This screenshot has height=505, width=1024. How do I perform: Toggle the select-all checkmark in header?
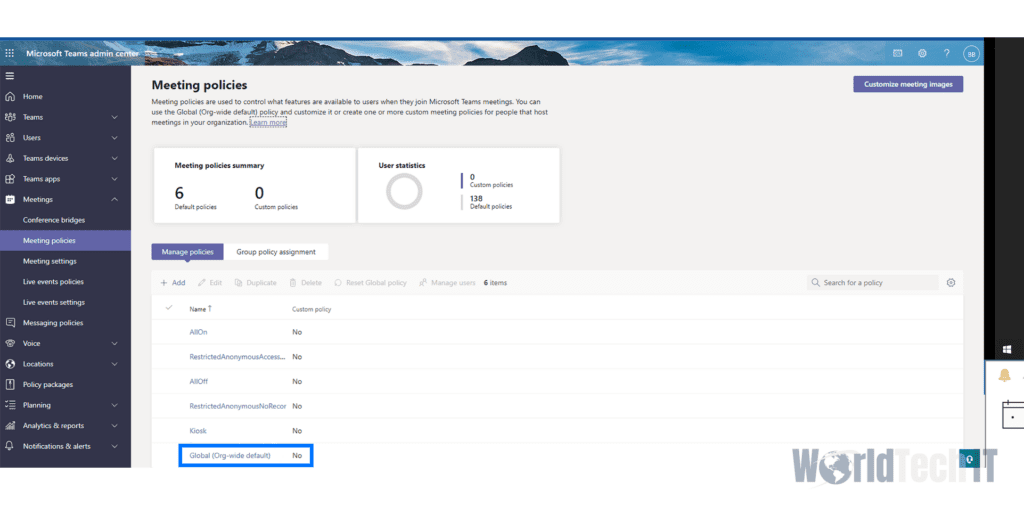coord(168,308)
